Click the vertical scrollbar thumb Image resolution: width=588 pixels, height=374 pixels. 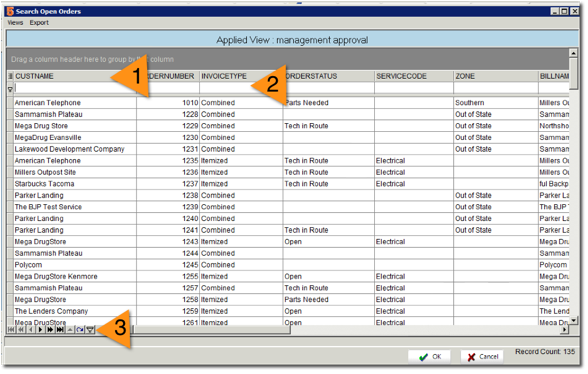pos(573,74)
